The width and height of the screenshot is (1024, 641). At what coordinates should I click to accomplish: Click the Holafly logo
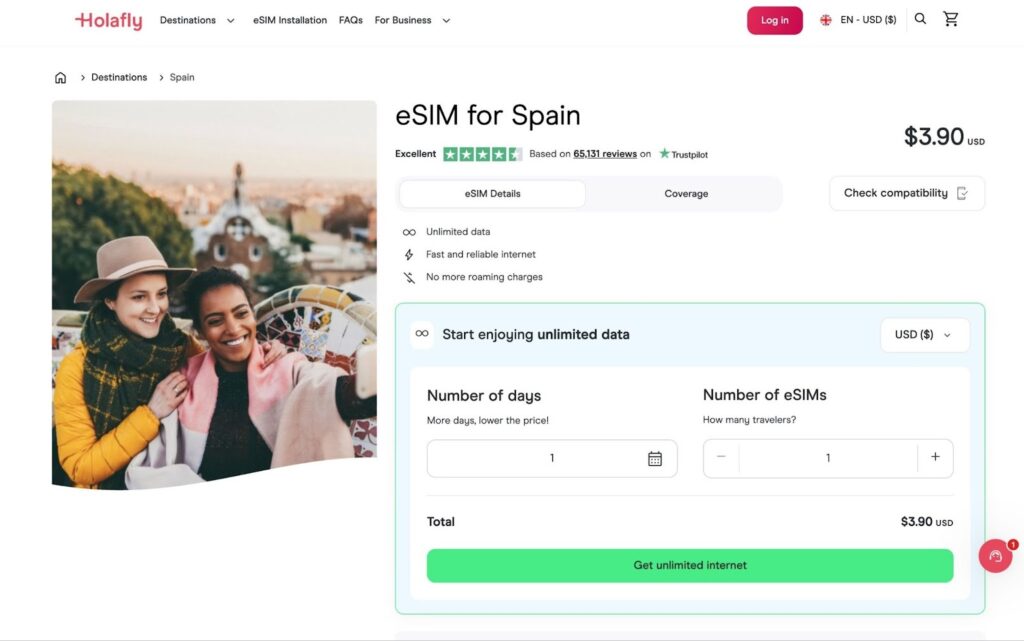pyautogui.click(x=108, y=21)
